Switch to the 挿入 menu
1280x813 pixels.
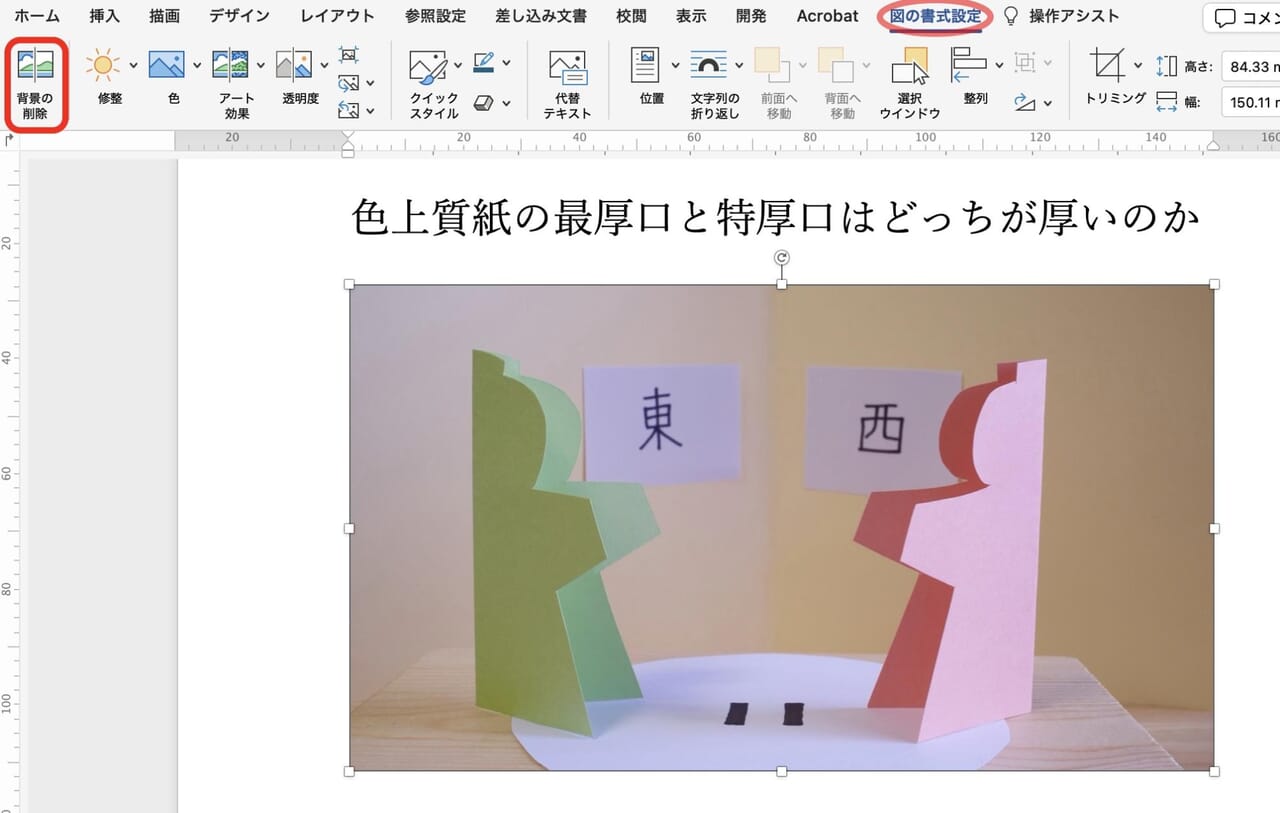(x=105, y=16)
